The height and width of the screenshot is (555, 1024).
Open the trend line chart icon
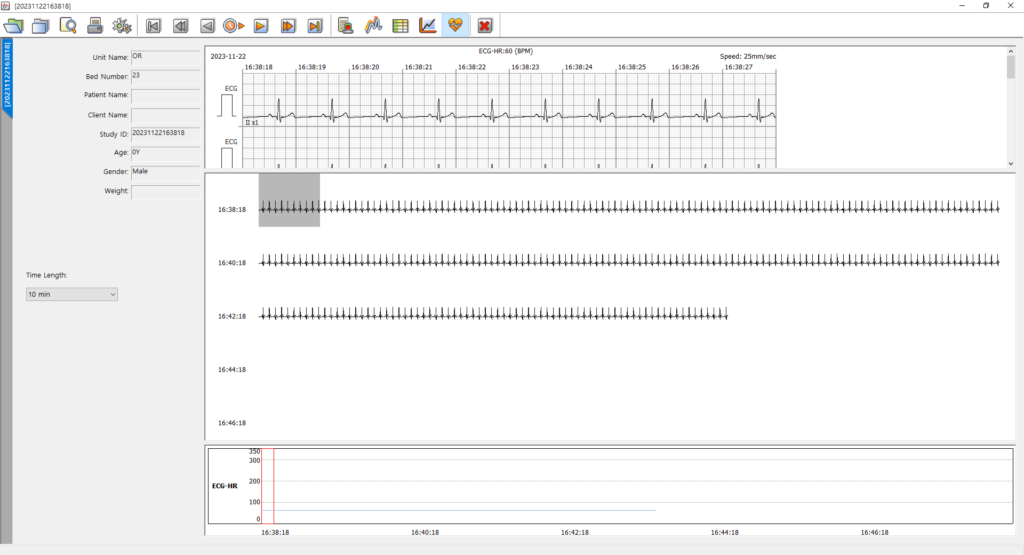tap(428, 26)
